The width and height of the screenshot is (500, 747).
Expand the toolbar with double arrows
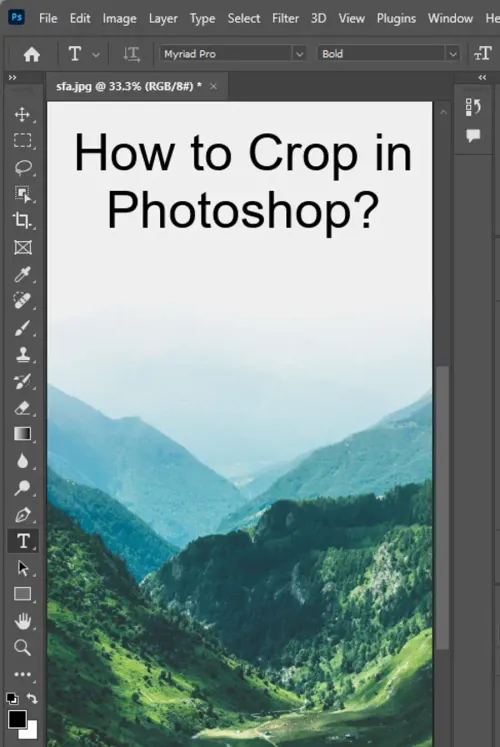pos(12,77)
